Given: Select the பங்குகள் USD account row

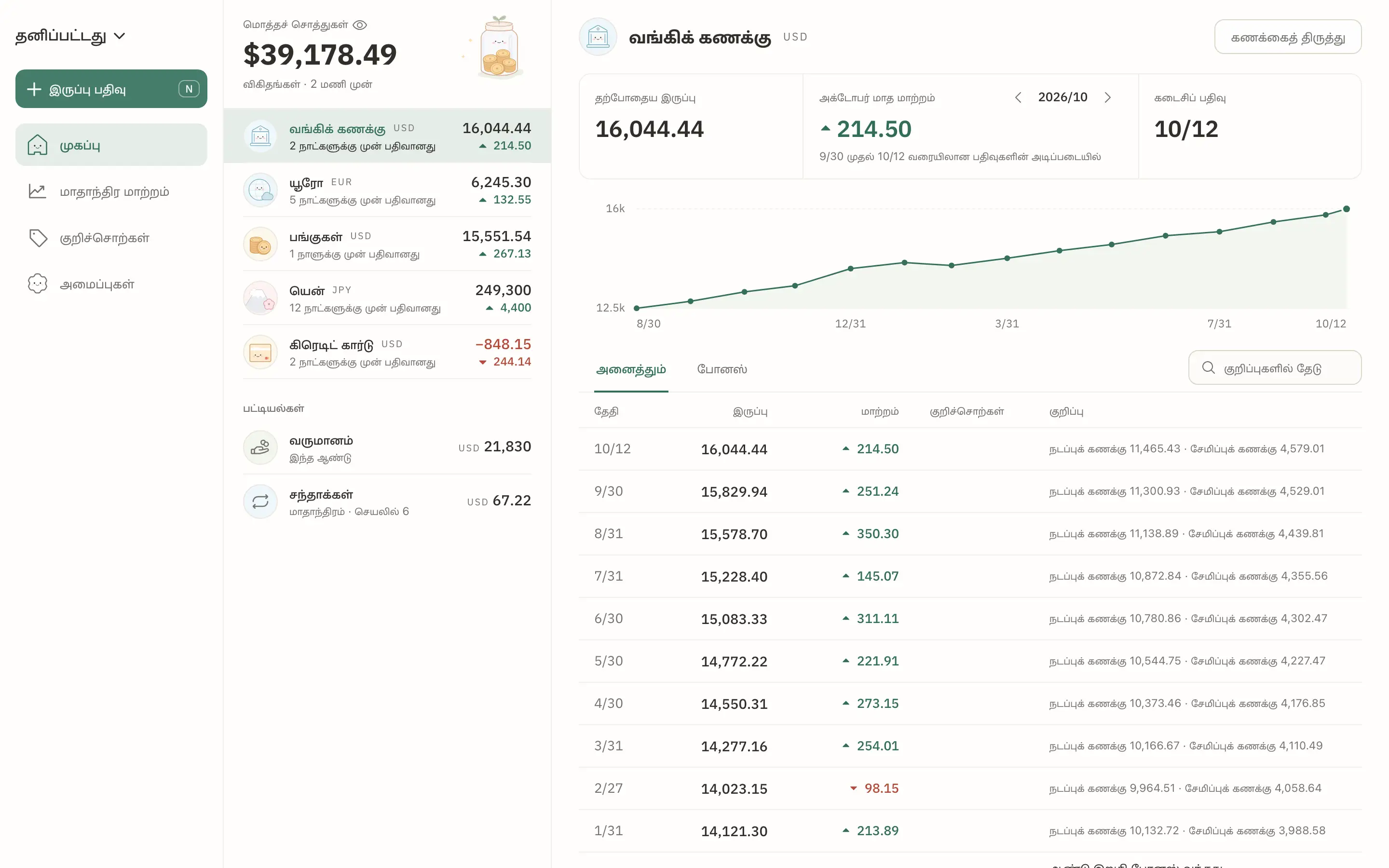Looking at the screenshot, I should pyautogui.click(x=387, y=244).
